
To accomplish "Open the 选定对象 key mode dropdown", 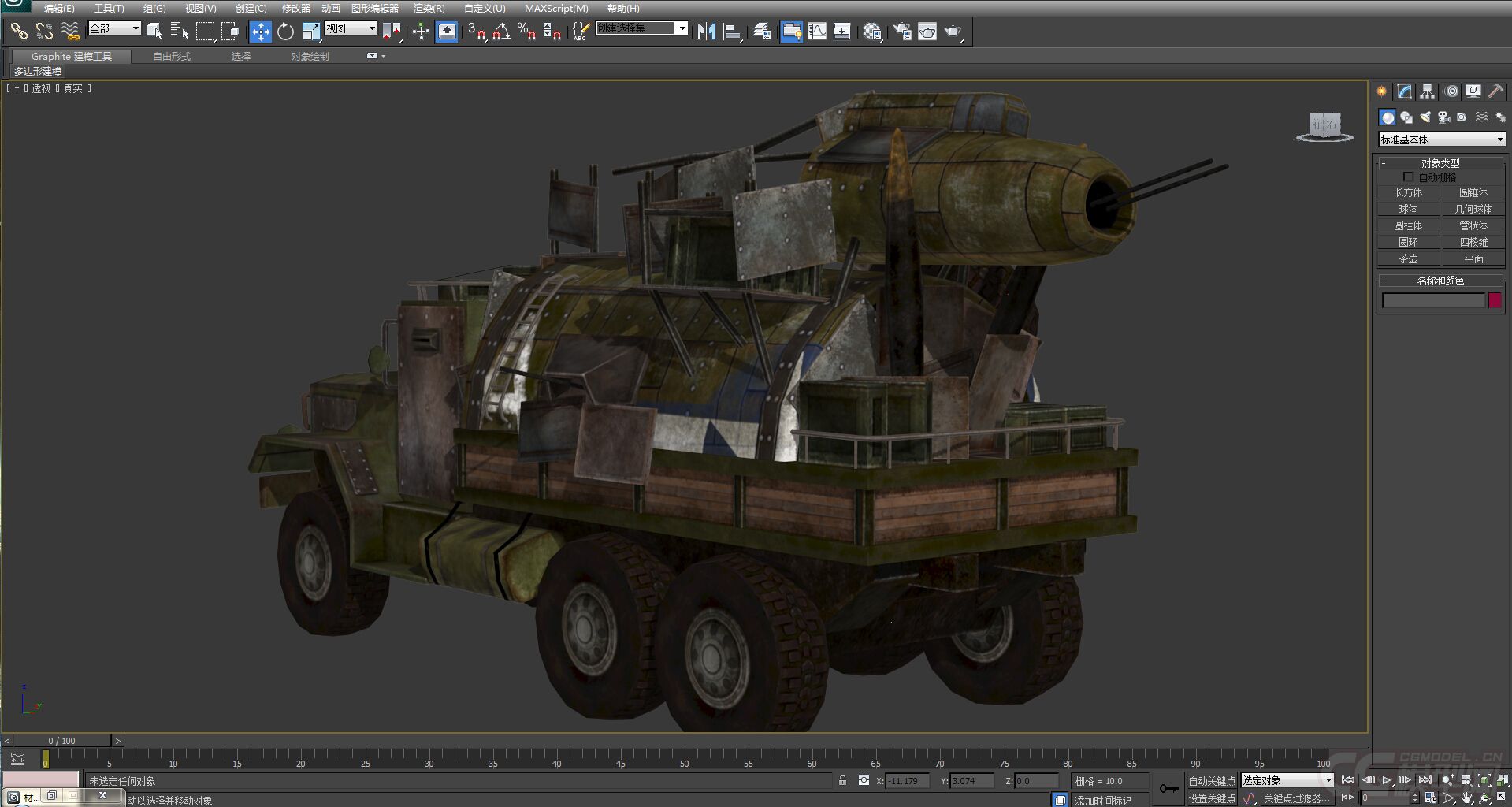I will click(1287, 780).
